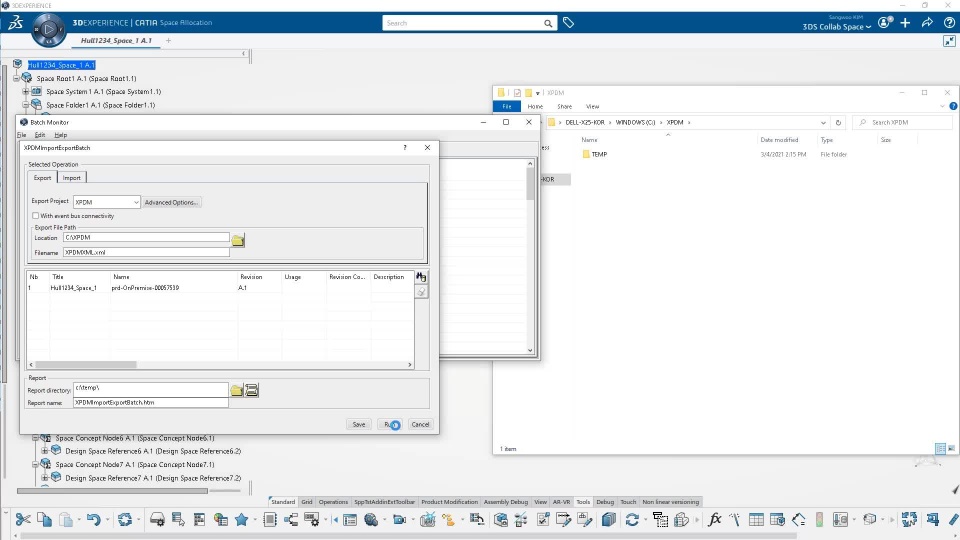Click the Hull1234_Space_1 A.1 document tab

point(116,40)
